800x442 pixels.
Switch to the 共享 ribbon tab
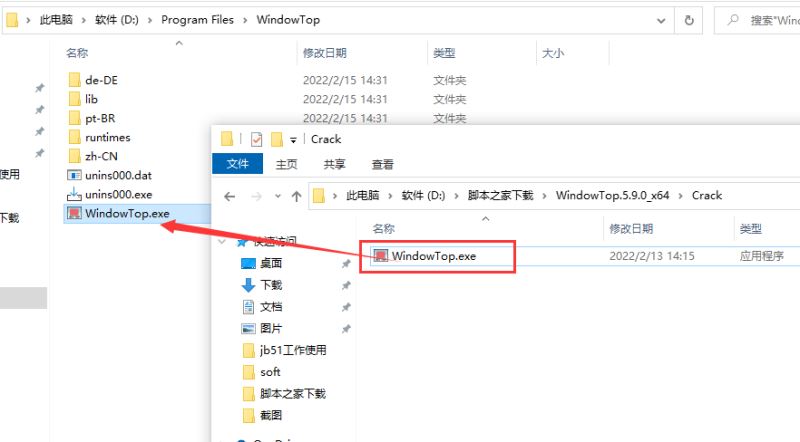pos(335,164)
